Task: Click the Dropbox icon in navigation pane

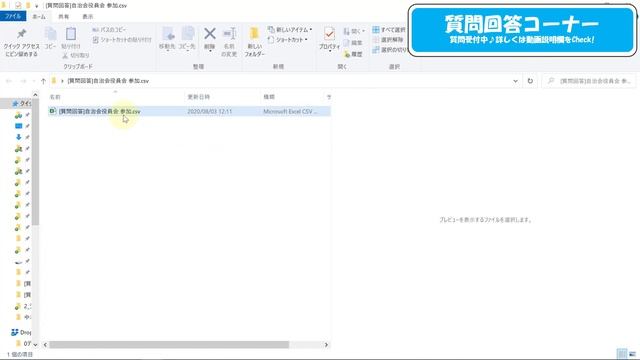Action: (x=15, y=332)
